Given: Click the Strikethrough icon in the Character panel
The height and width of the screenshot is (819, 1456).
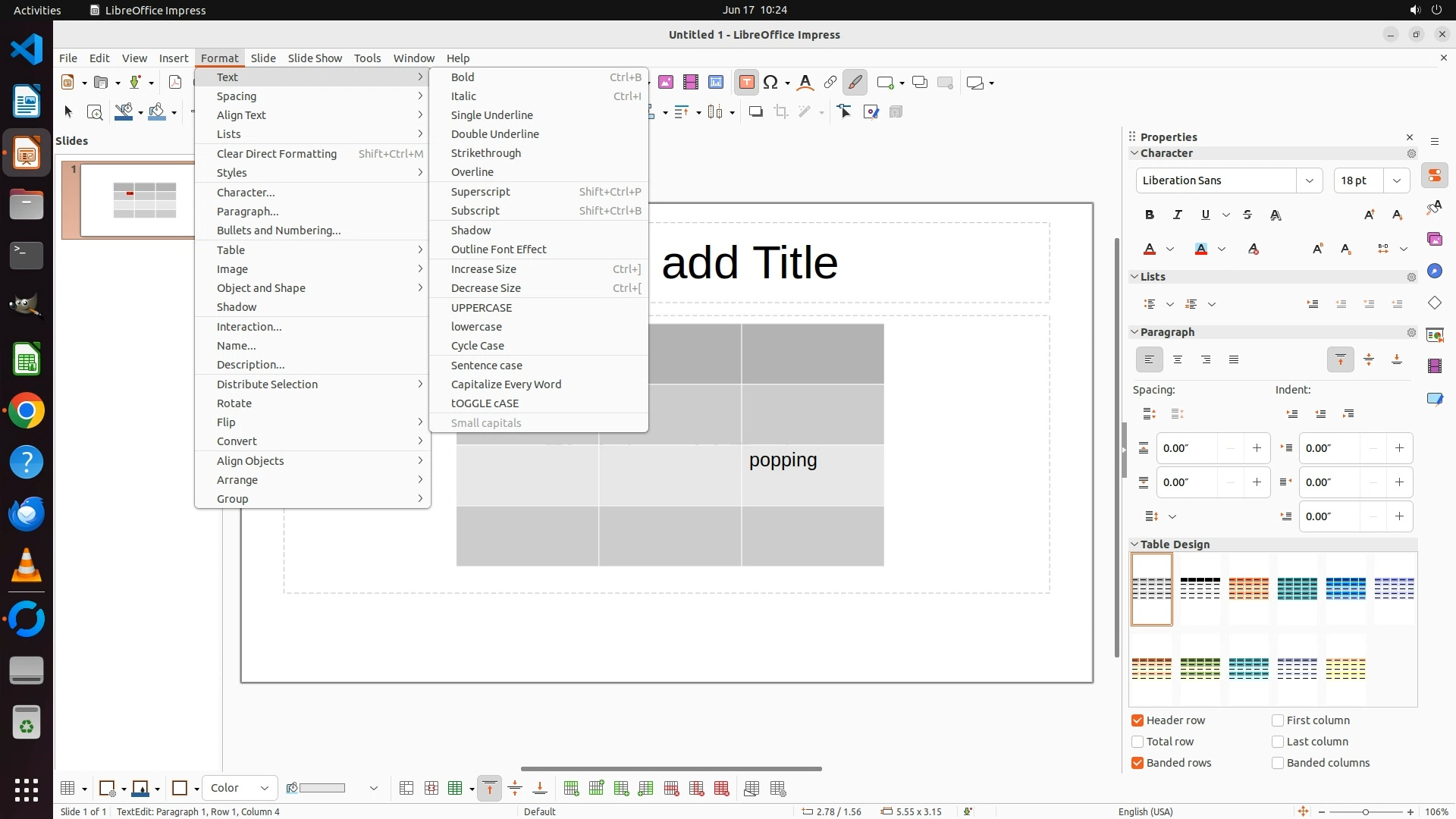Looking at the screenshot, I should [x=1247, y=215].
